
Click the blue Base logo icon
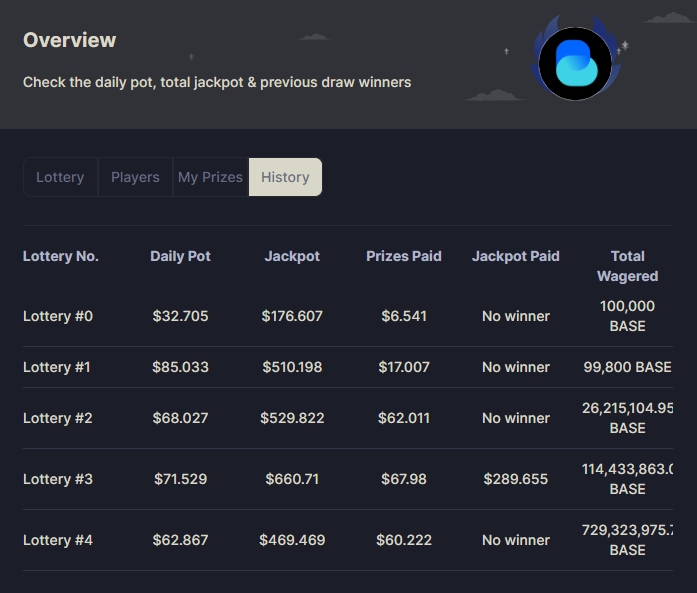click(574, 64)
